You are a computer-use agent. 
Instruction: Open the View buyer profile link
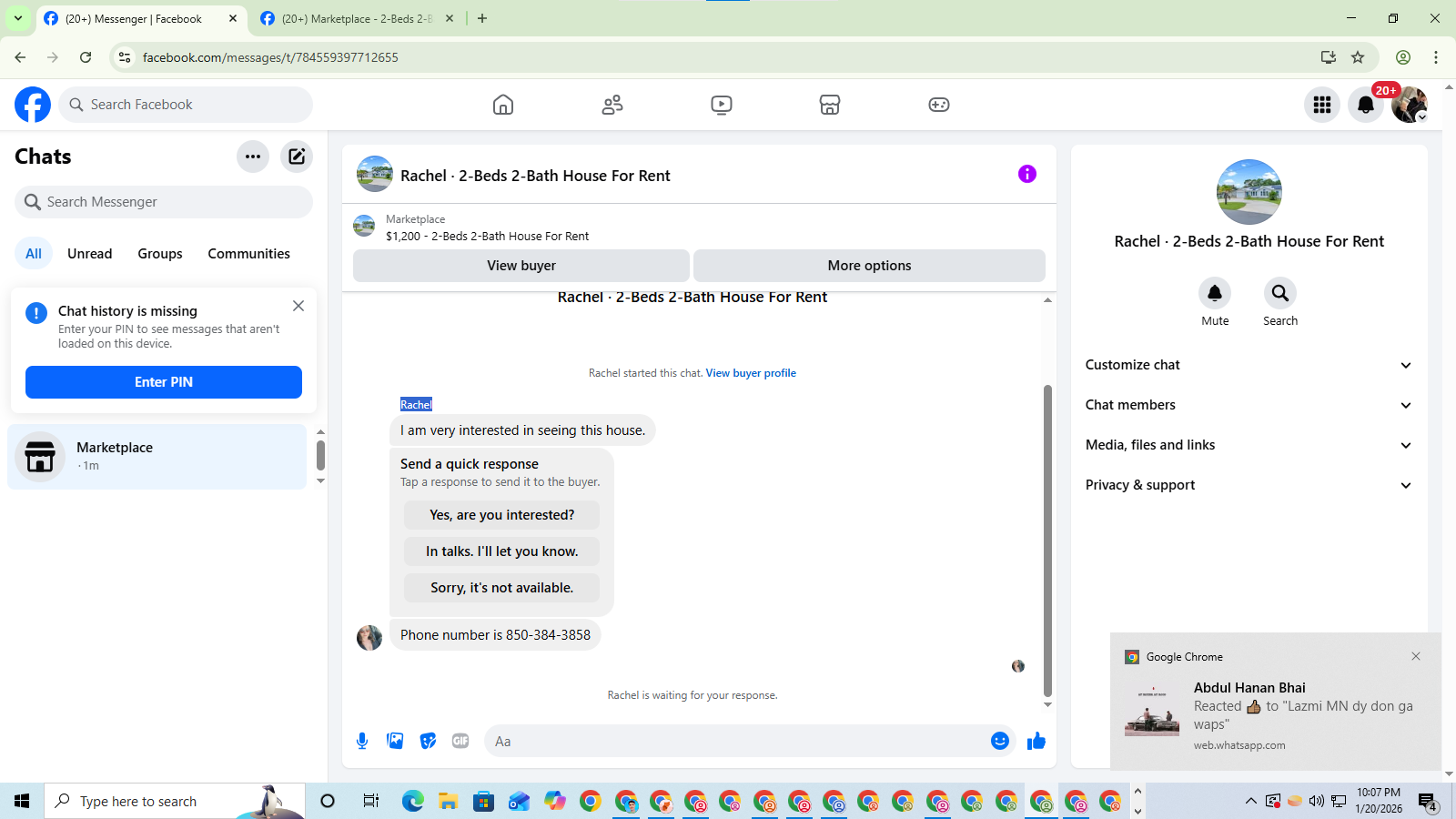point(751,373)
